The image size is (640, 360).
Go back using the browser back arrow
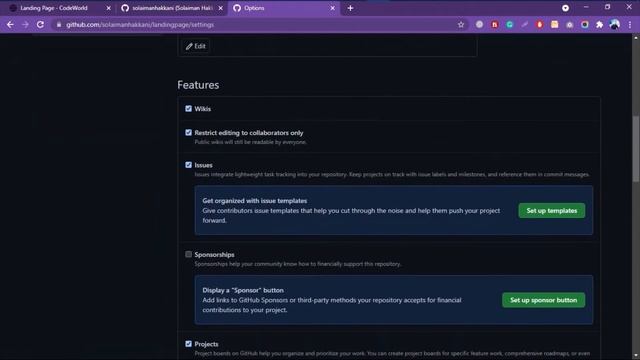[x=10, y=24]
